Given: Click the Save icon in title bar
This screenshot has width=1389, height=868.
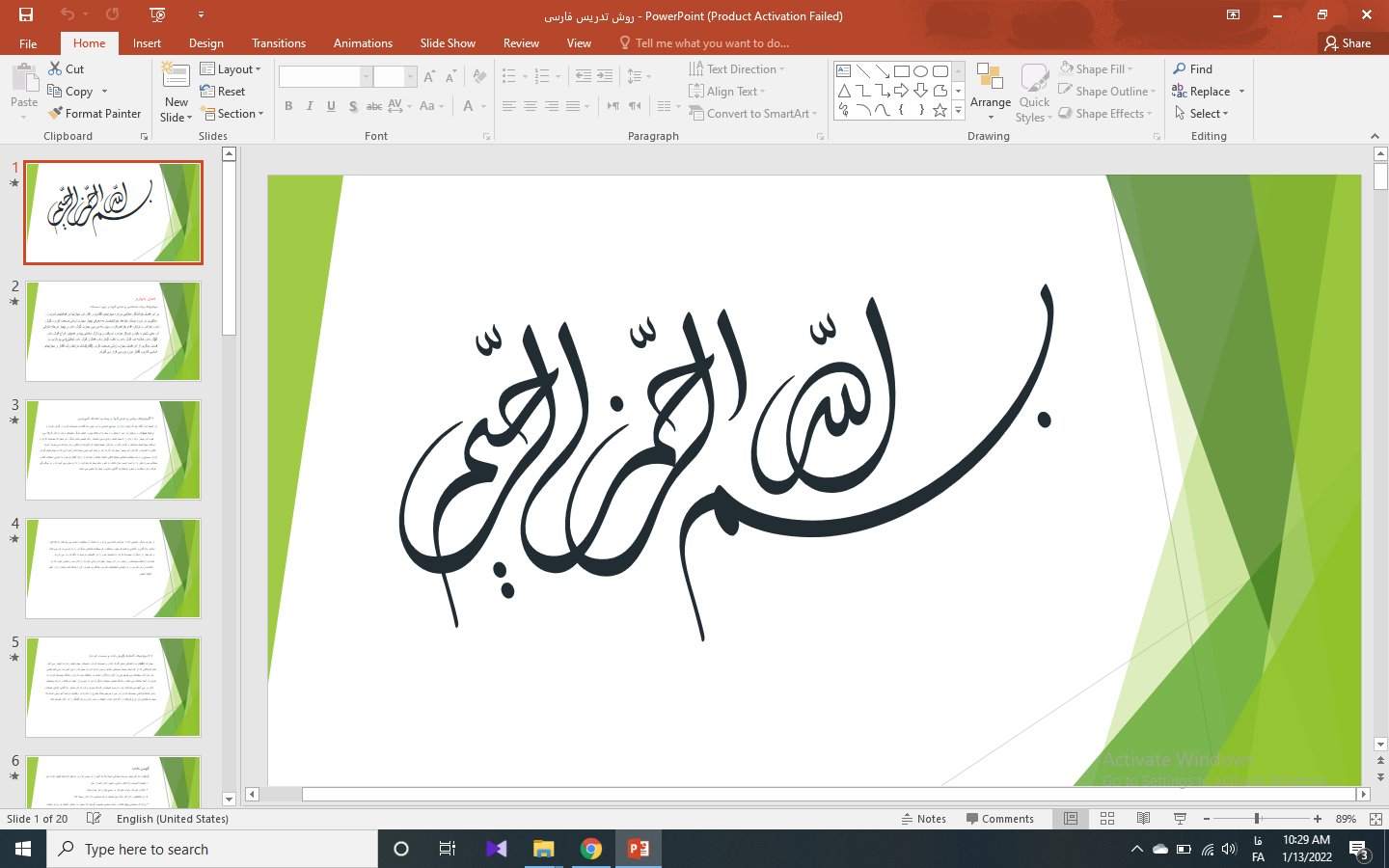Looking at the screenshot, I should (26, 14).
